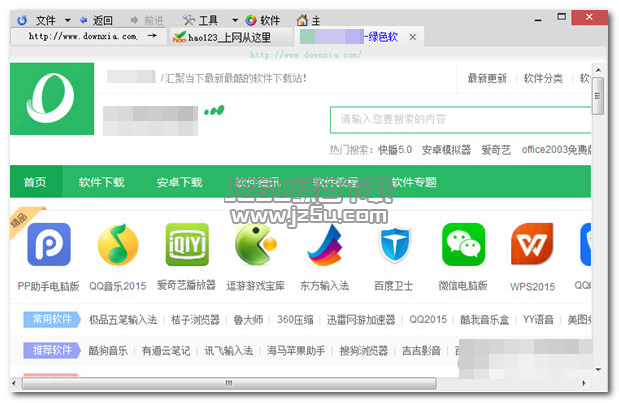Click the home page house icon
The image size is (619, 403).
coord(302,20)
